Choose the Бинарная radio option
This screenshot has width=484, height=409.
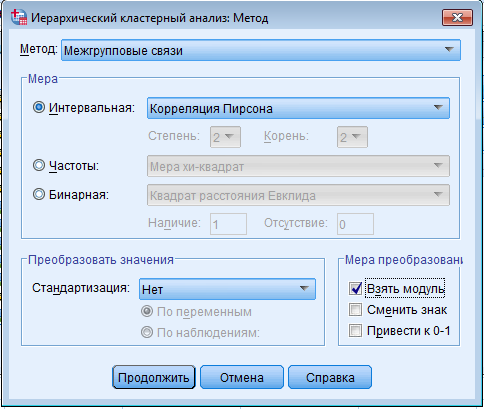click(x=39, y=194)
